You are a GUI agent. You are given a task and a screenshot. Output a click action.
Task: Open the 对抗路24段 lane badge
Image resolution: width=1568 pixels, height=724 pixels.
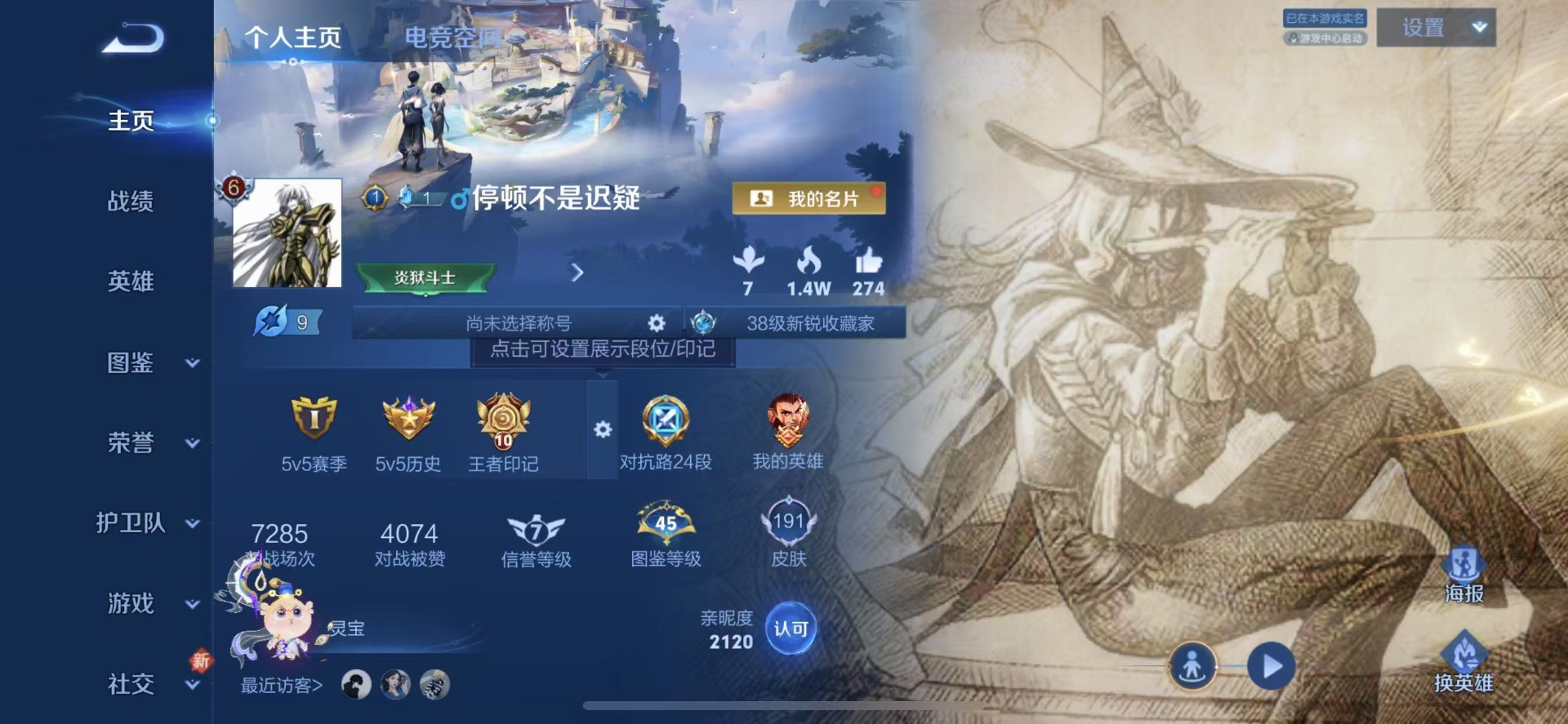pos(666,420)
